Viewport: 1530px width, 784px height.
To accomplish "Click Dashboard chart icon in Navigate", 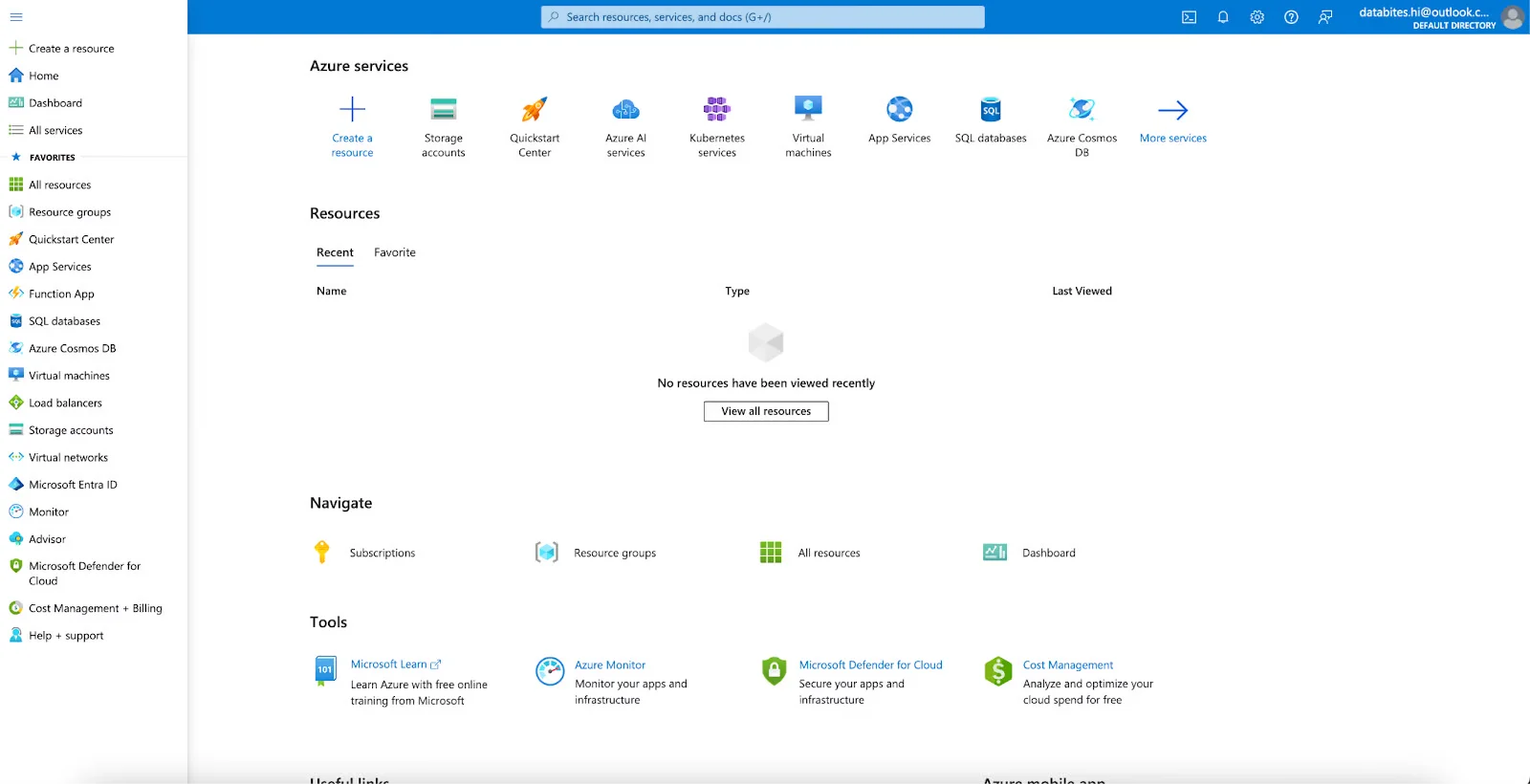I will click(x=994, y=553).
